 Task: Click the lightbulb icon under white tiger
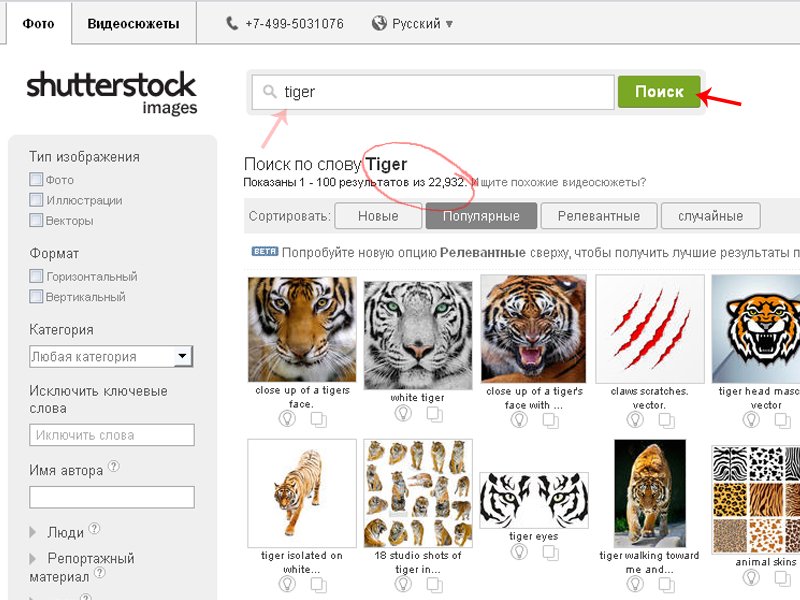click(403, 414)
